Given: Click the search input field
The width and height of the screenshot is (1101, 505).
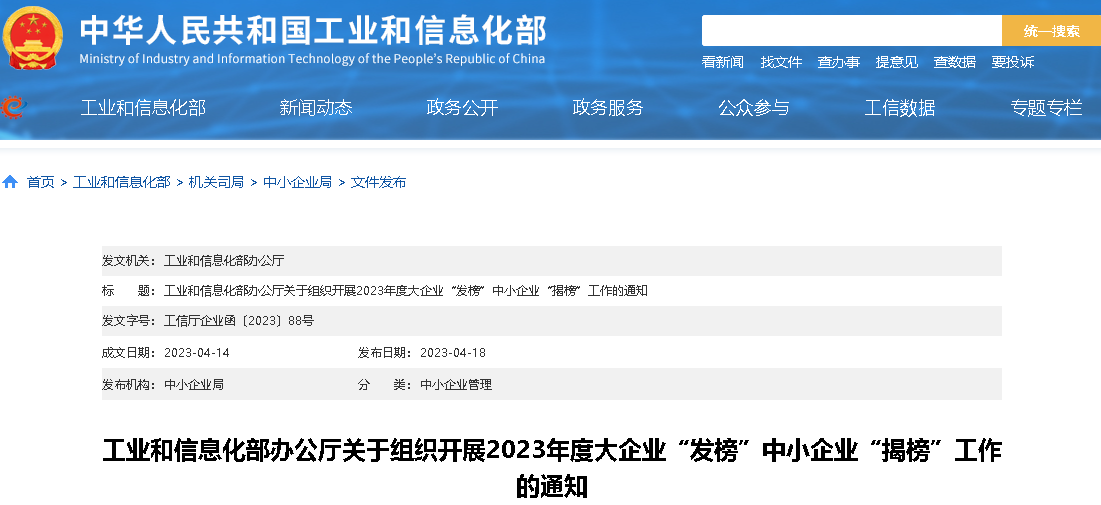Looking at the screenshot, I should coord(851,31).
